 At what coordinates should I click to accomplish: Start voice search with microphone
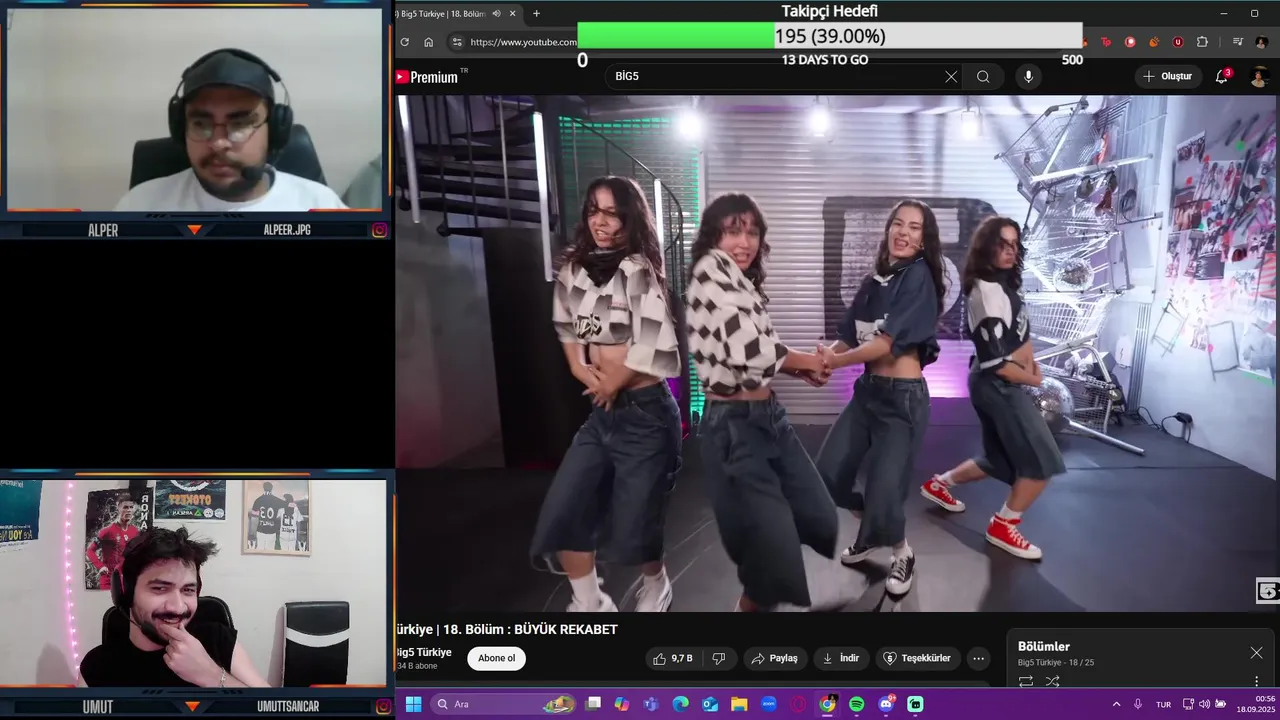click(1028, 77)
